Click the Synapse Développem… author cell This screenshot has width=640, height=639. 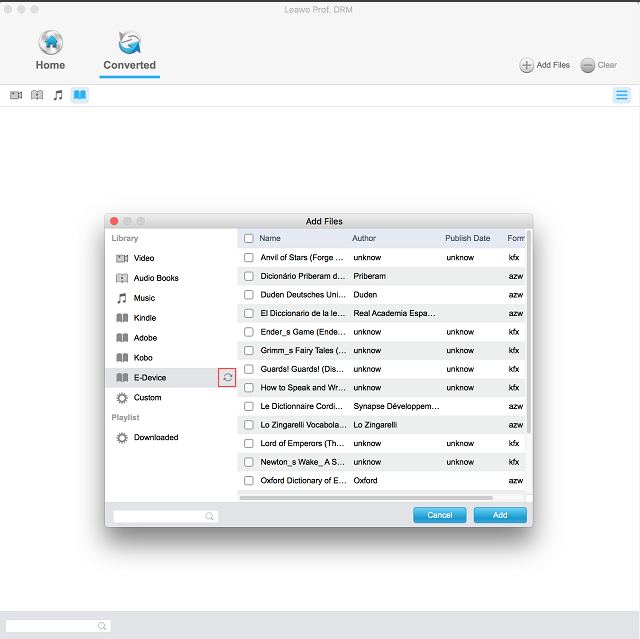[x=396, y=406]
